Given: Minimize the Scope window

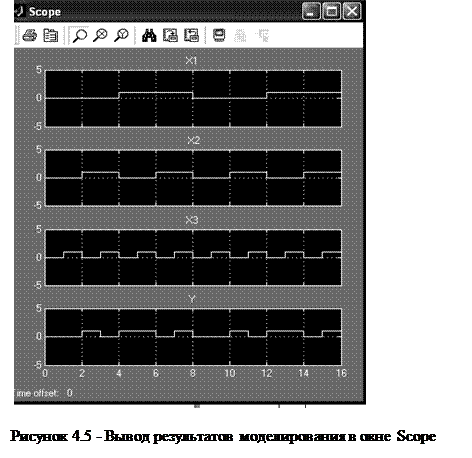Looking at the screenshot, I should click(311, 11).
